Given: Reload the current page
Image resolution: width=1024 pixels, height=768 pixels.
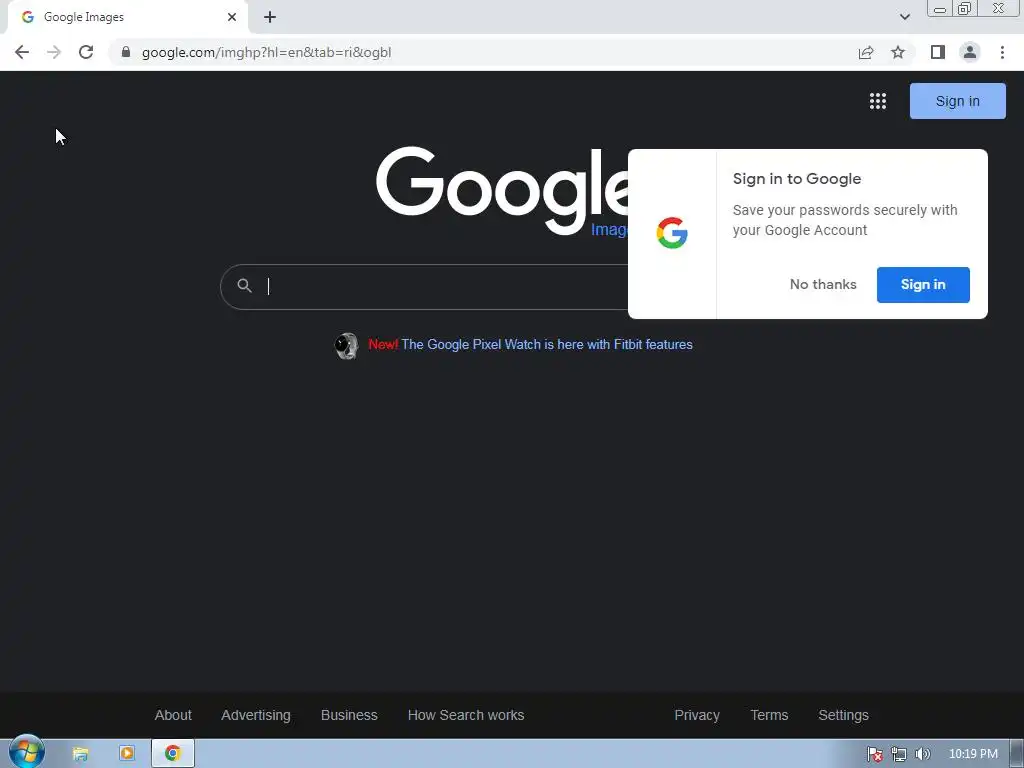Looking at the screenshot, I should pos(86,52).
